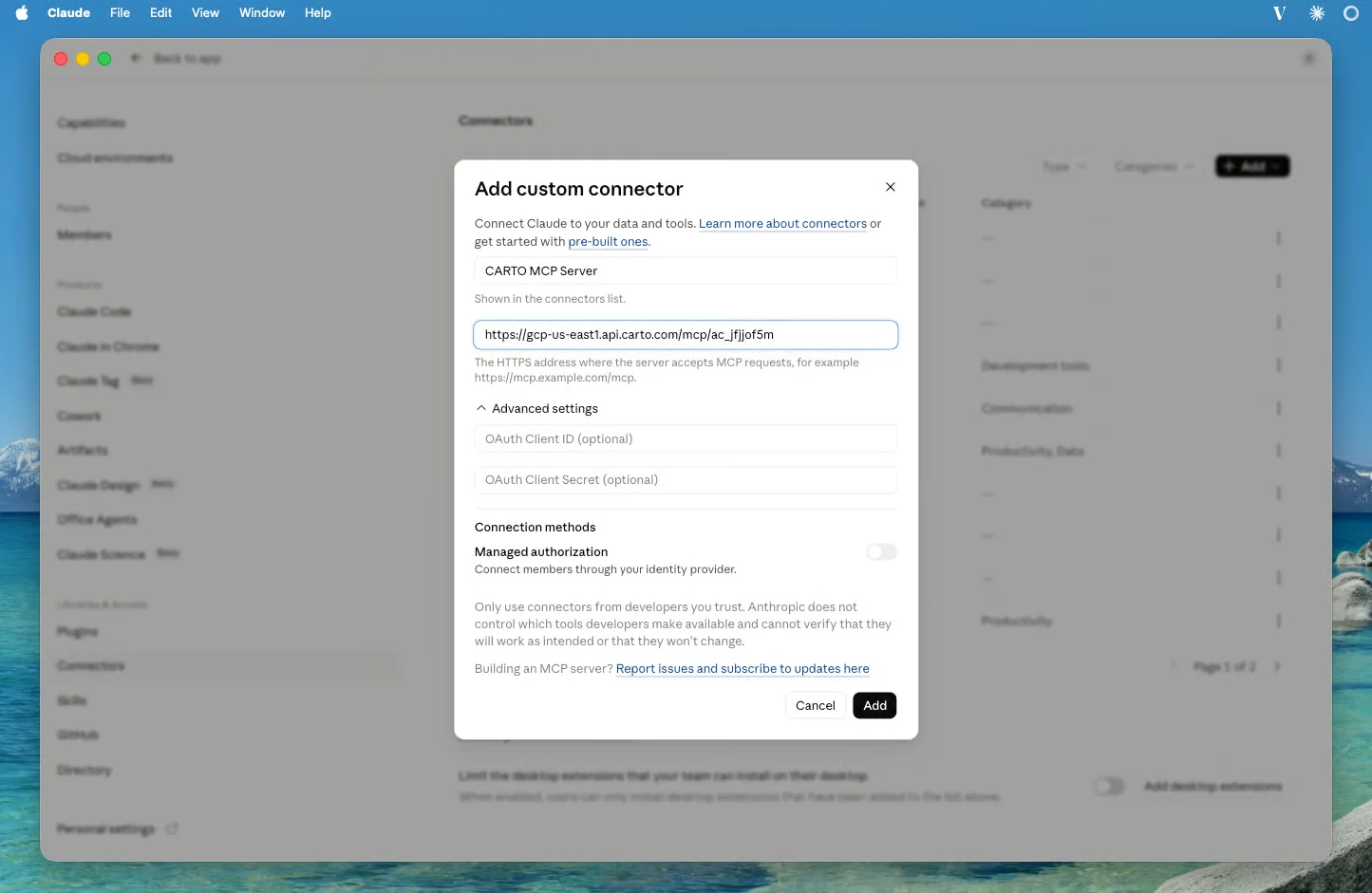
Task: Click the OAuth Client ID field
Action: point(686,439)
